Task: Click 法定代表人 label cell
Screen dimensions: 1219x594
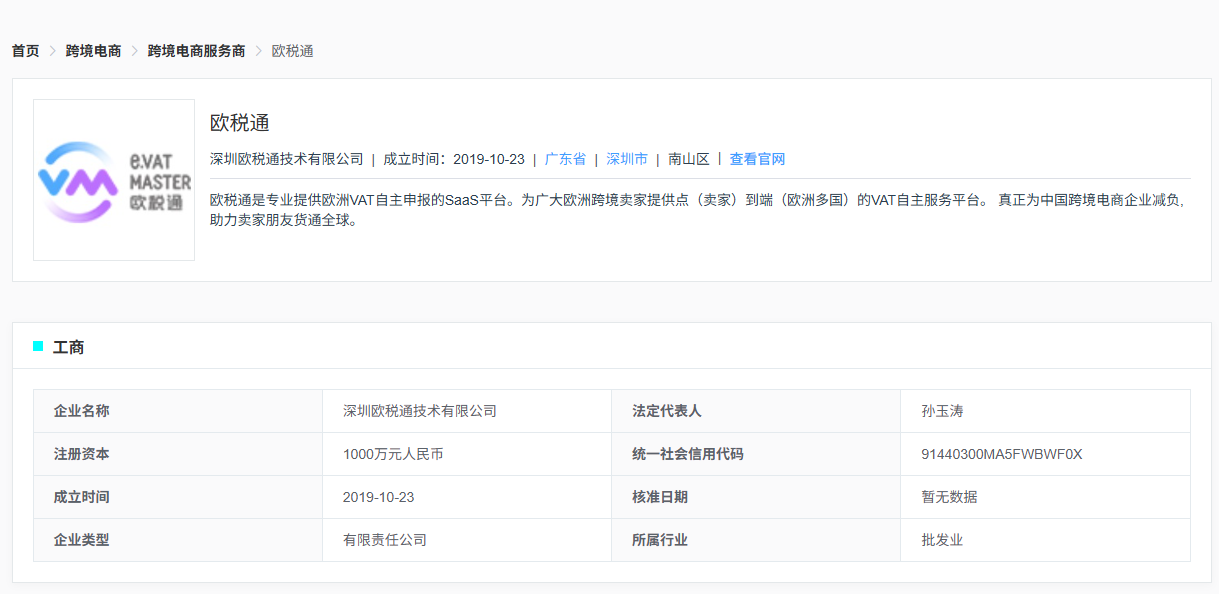Action: click(756, 411)
